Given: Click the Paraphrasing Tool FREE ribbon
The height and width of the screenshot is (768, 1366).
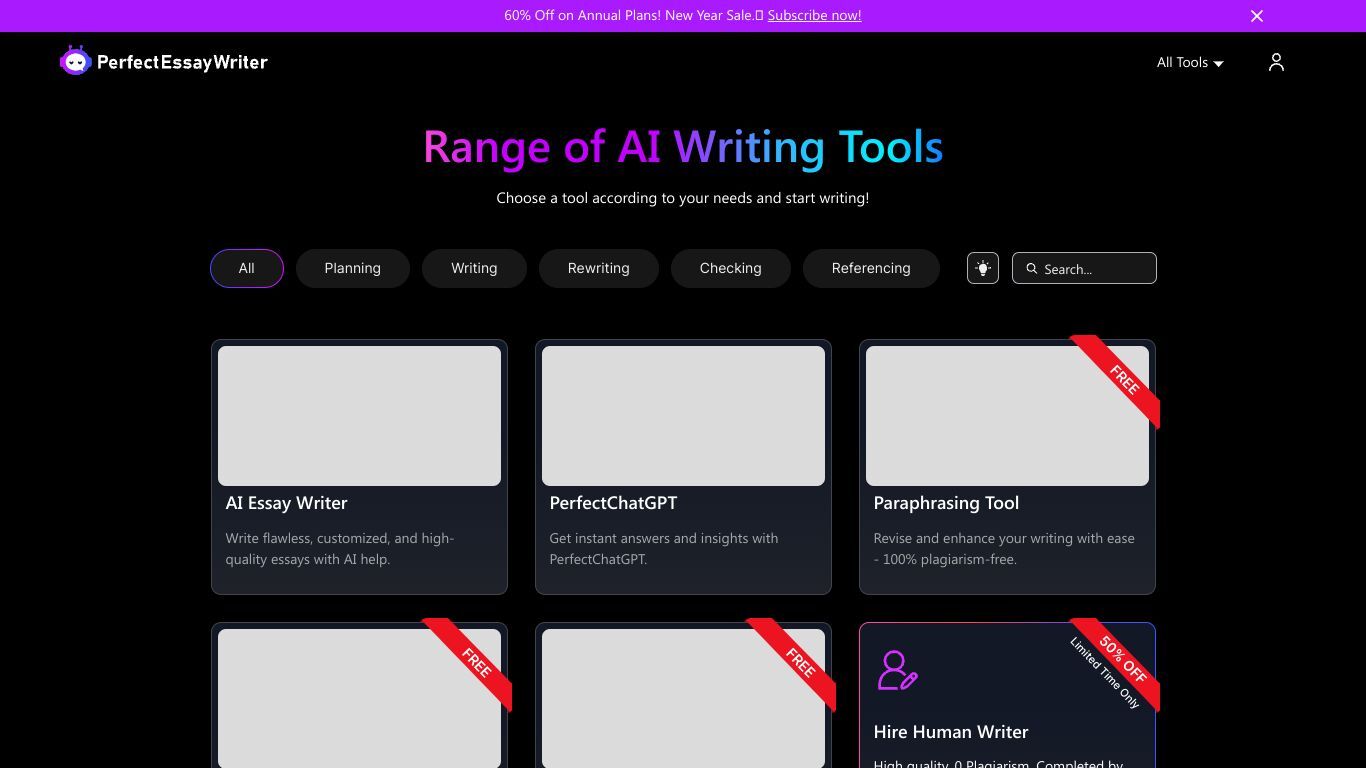Looking at the screenshot, I should (1122, 380).
